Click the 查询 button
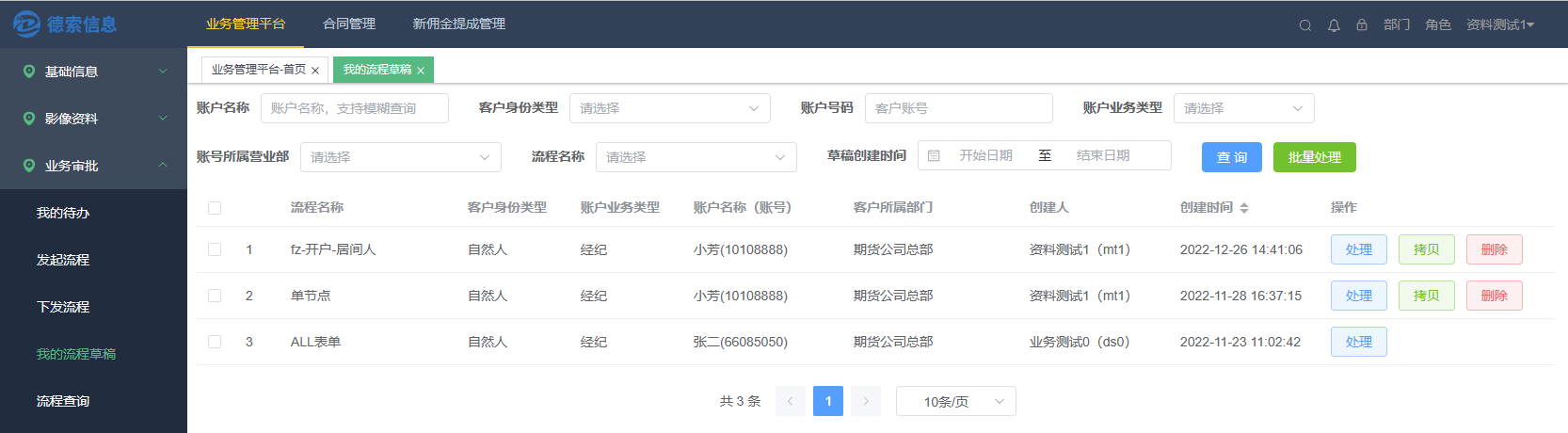The height and width of the screenshot is (433, 1568). click(x=1232, y=157)
